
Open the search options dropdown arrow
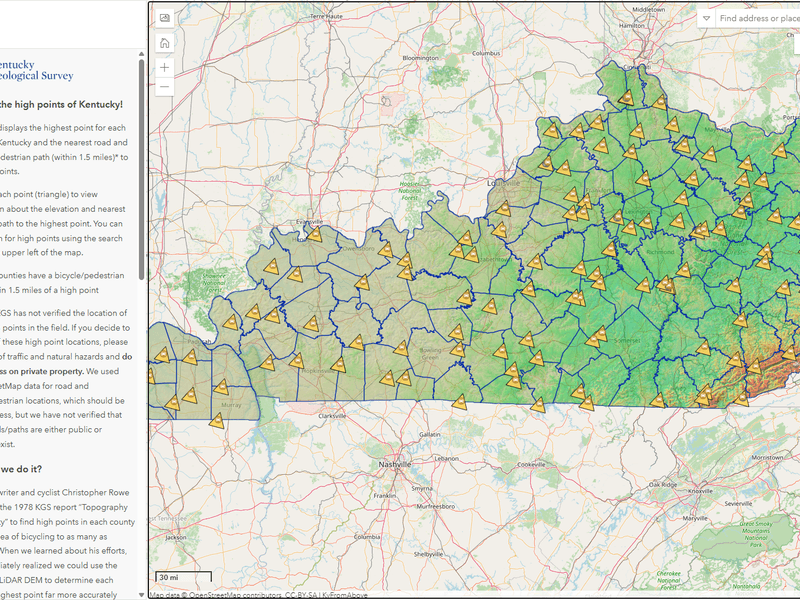coord(707,17)
